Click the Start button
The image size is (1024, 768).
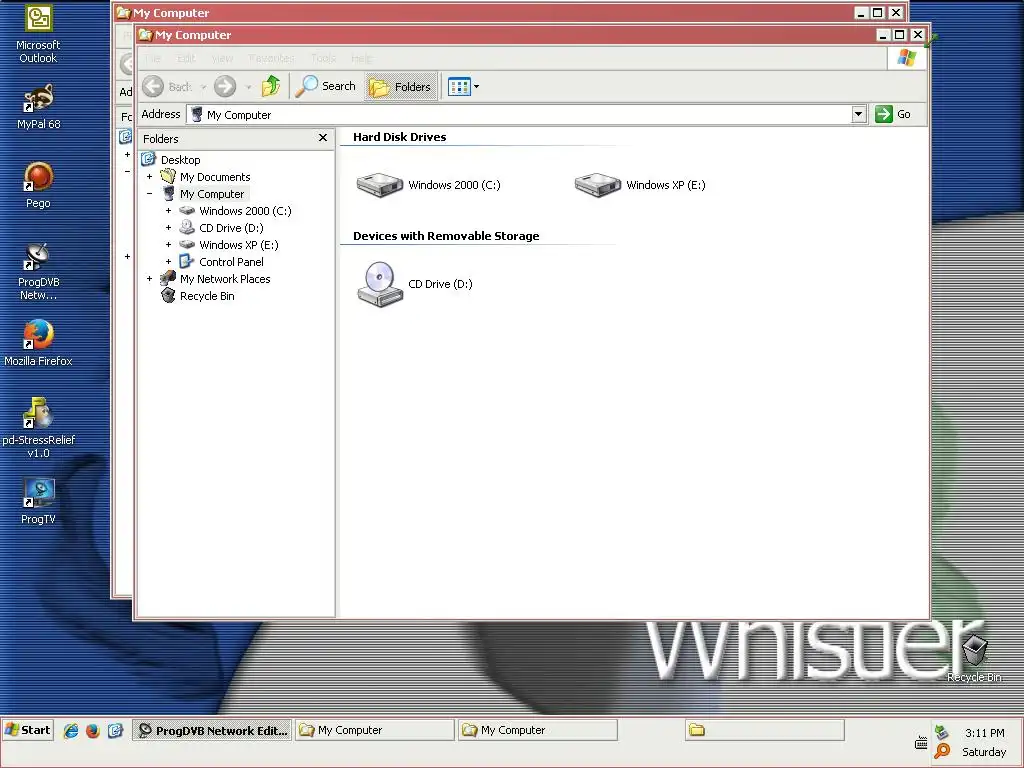[27, 730]
